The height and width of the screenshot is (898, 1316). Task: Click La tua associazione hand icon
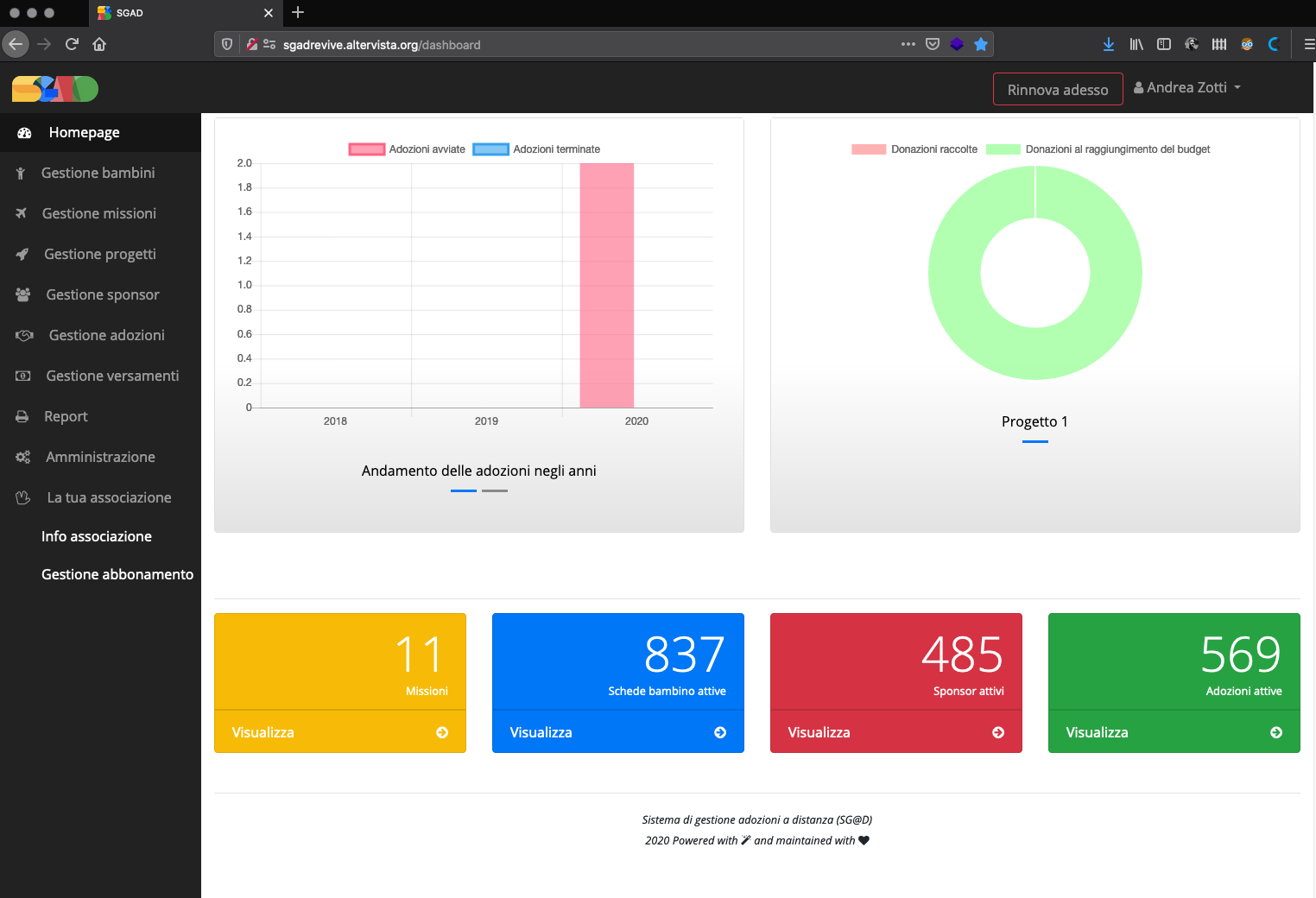click(x=23, y=497)
